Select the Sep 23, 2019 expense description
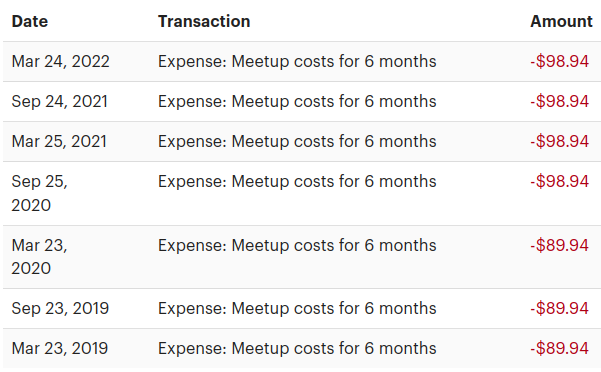601x372 pixels. (x=297, y=308)
